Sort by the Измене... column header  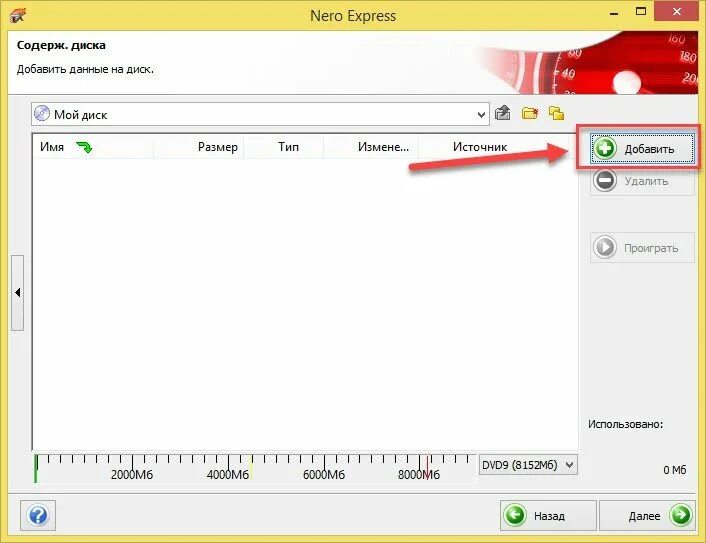click(371, 147)
